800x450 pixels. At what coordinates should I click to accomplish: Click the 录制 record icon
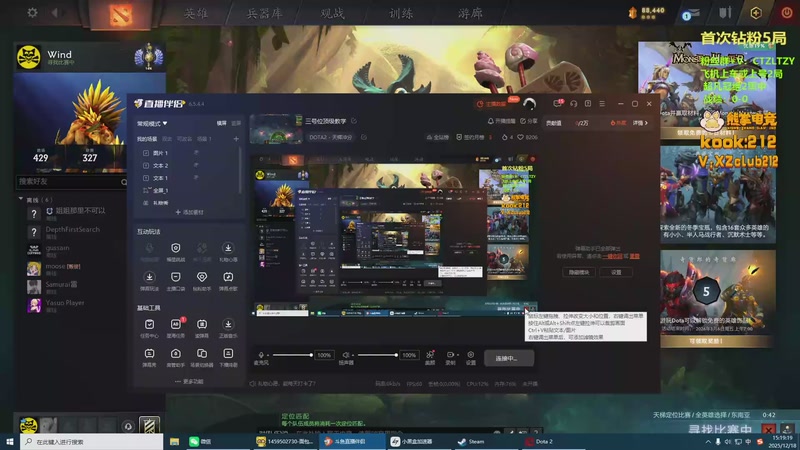[x=451, y=357]
